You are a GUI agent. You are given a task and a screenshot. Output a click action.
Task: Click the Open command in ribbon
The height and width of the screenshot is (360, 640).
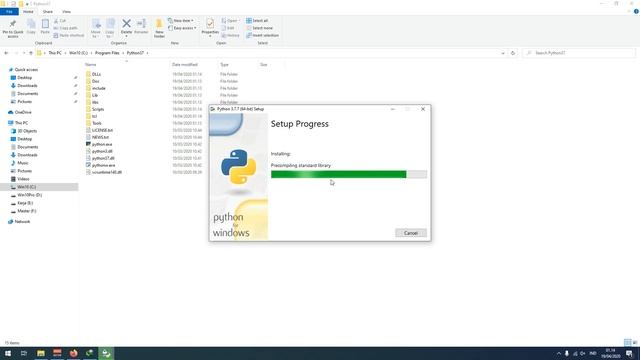[x=230, y=20]
